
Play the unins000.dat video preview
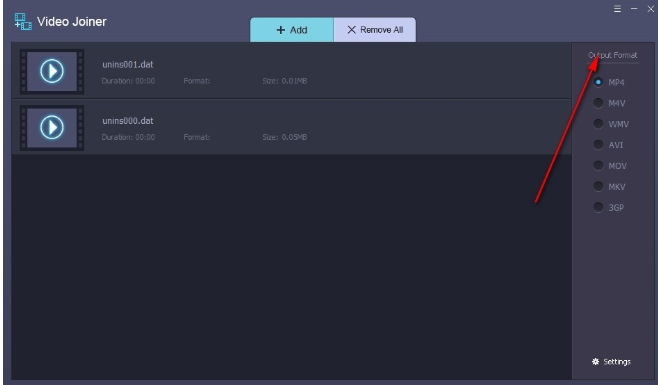coord(52,127)
